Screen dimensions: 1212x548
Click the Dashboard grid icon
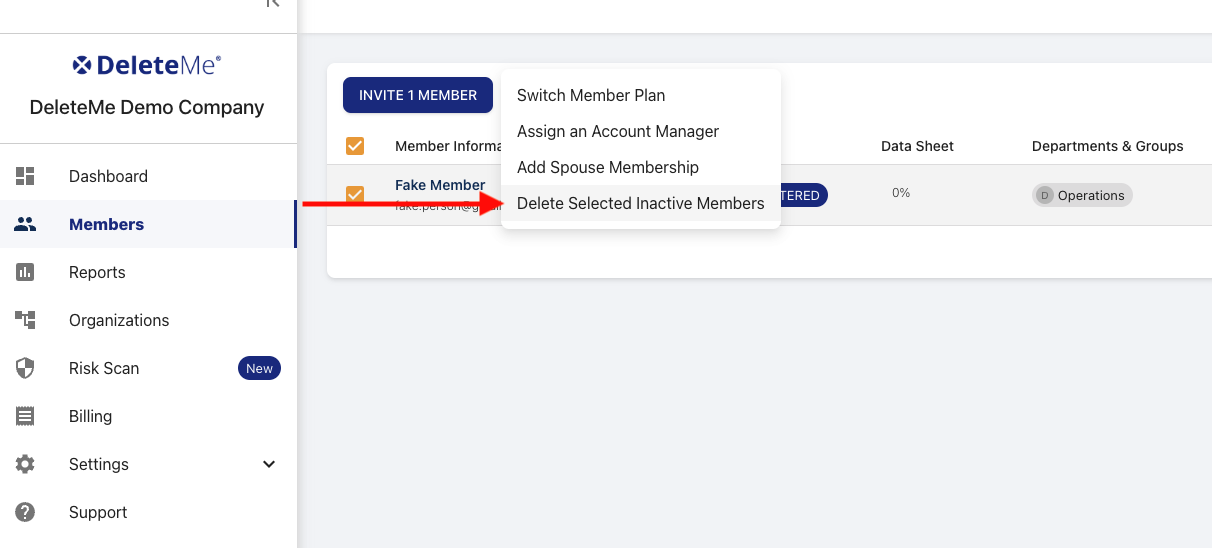pos(25,176)
